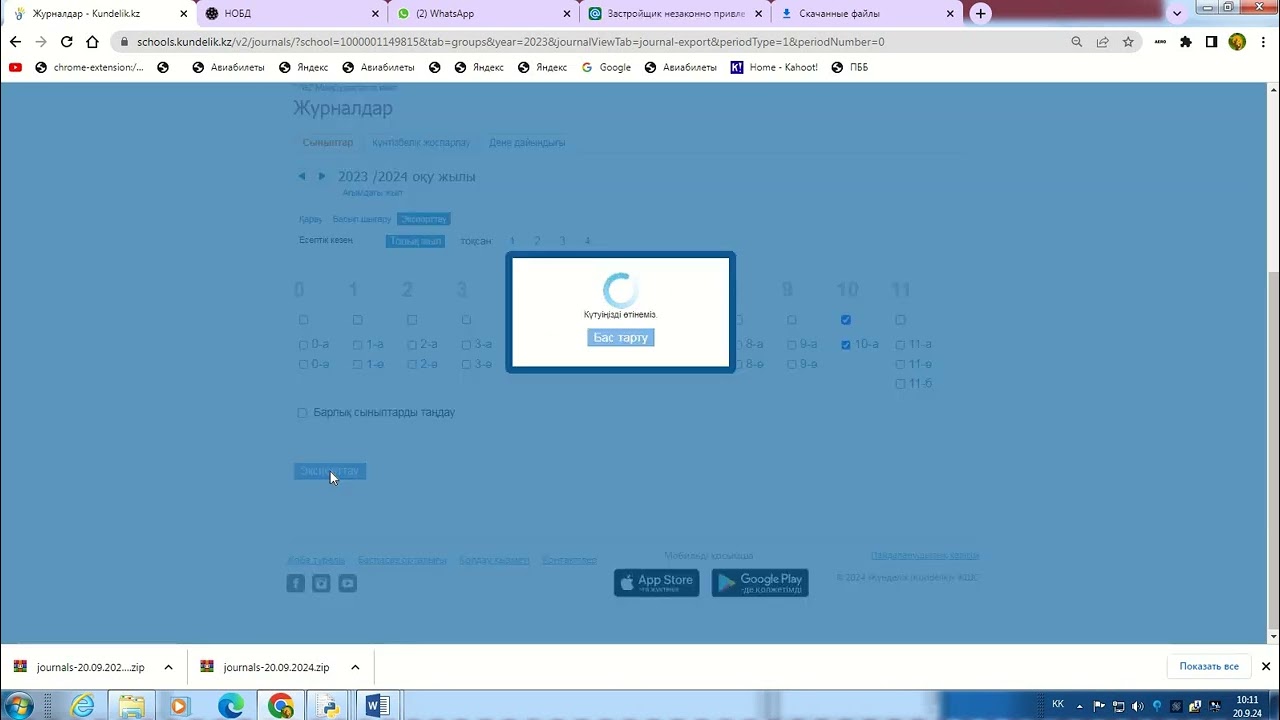Check the 9-а class checkbox

coord(792,345)
